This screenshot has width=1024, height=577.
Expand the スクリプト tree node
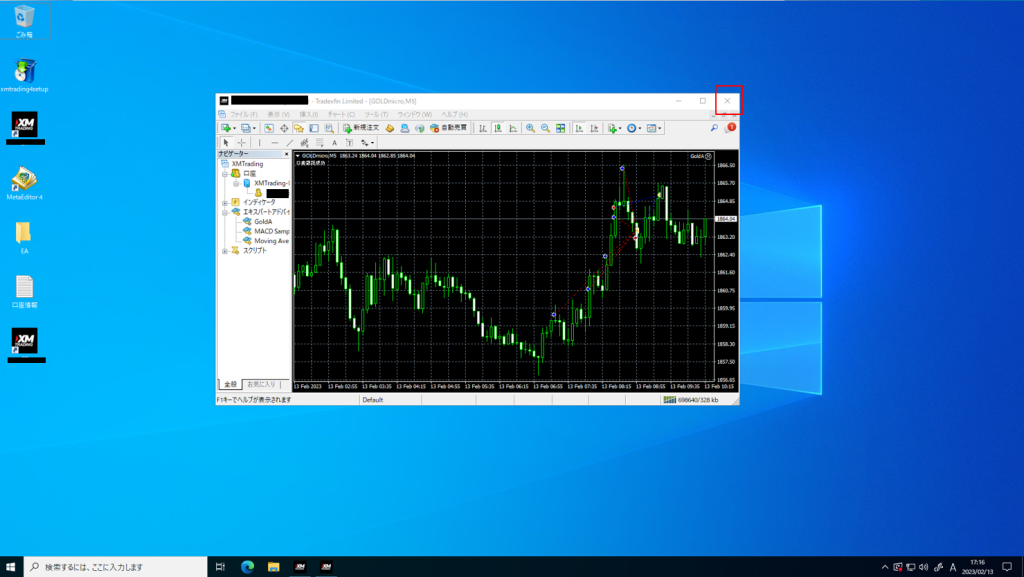click(225, 251)
